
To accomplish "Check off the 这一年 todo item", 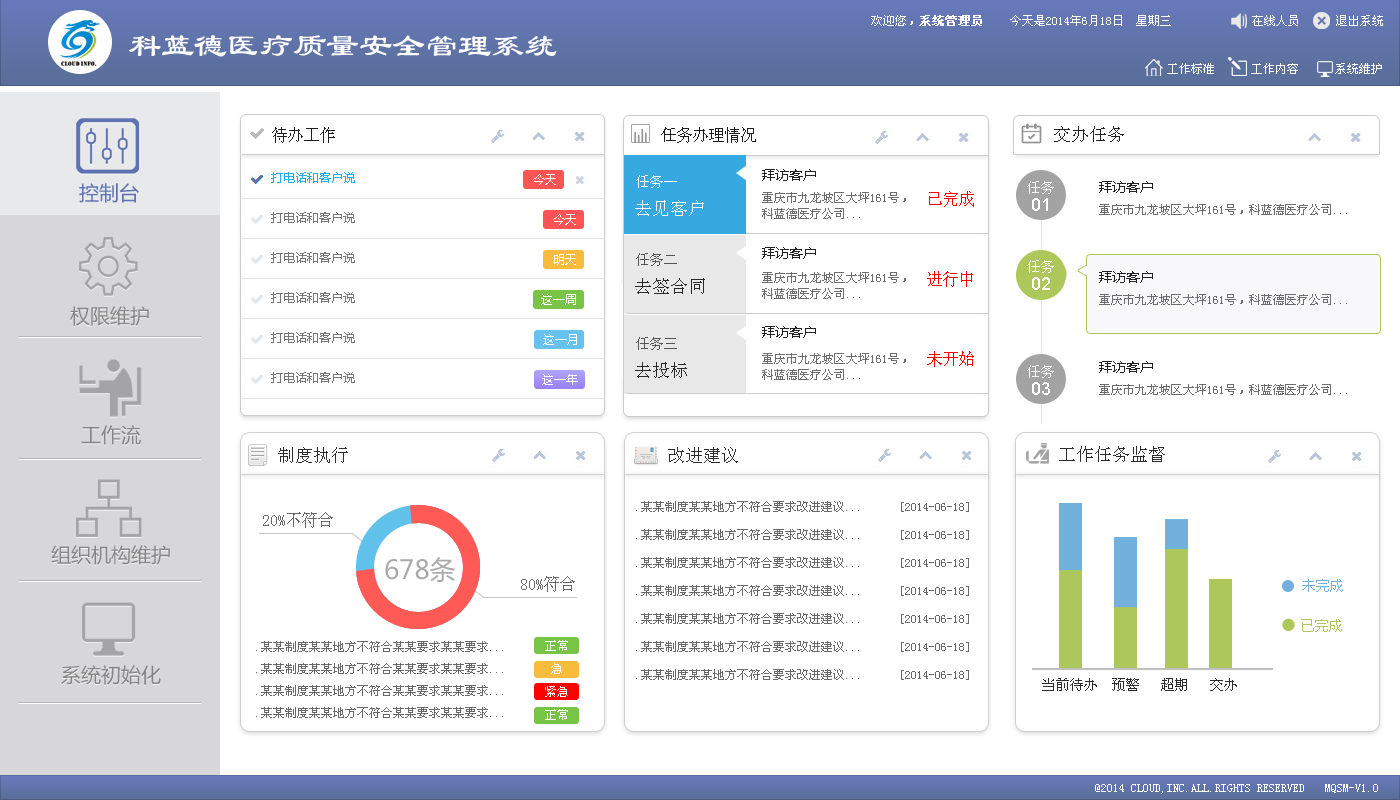I will [x=257, y=379].
